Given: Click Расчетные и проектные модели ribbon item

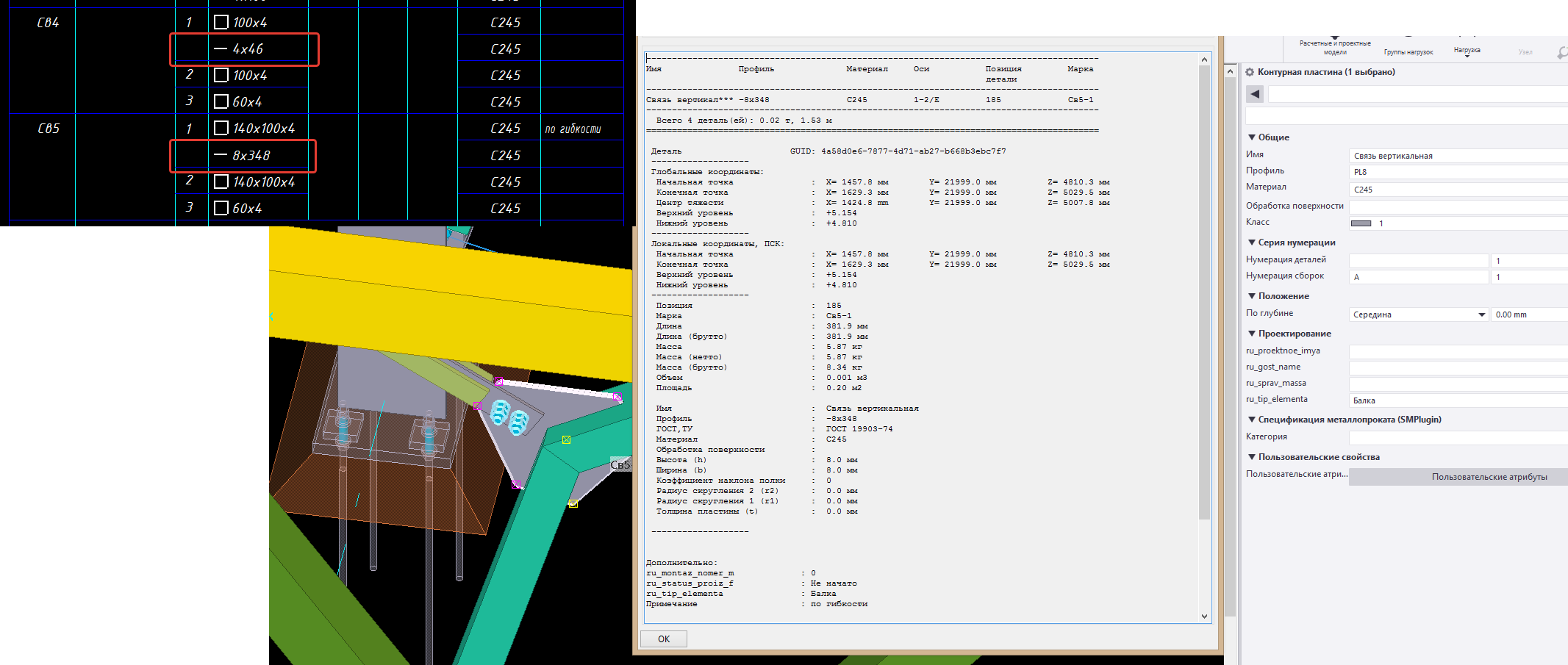Looking at the screenshot, I should tap(1335, 47).
